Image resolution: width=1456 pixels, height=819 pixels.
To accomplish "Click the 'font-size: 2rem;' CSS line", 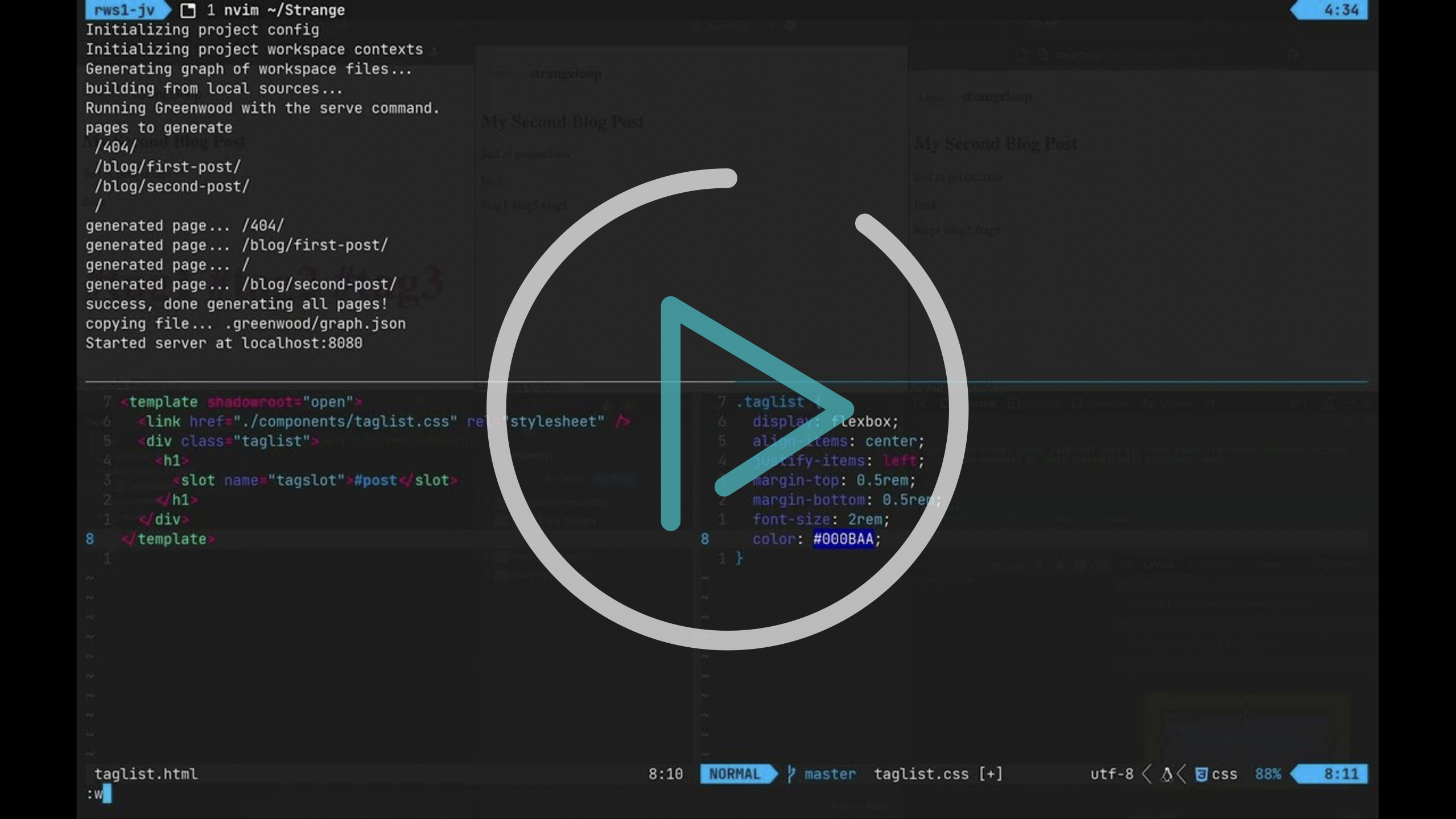I will 821,520.
